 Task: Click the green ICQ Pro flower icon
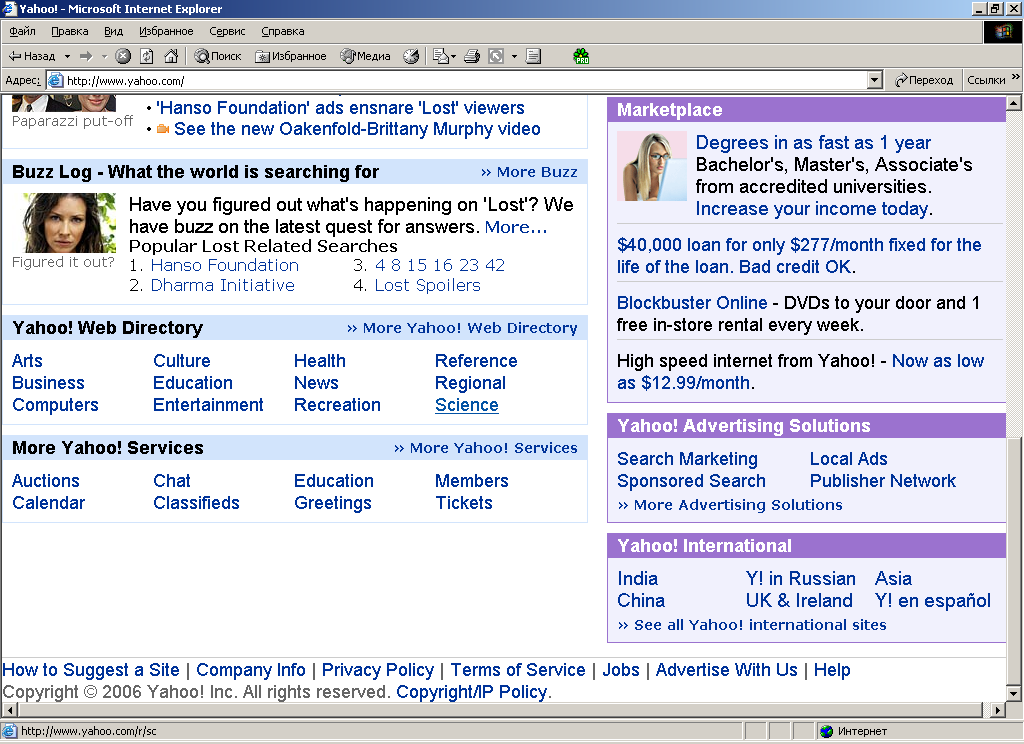581,56
